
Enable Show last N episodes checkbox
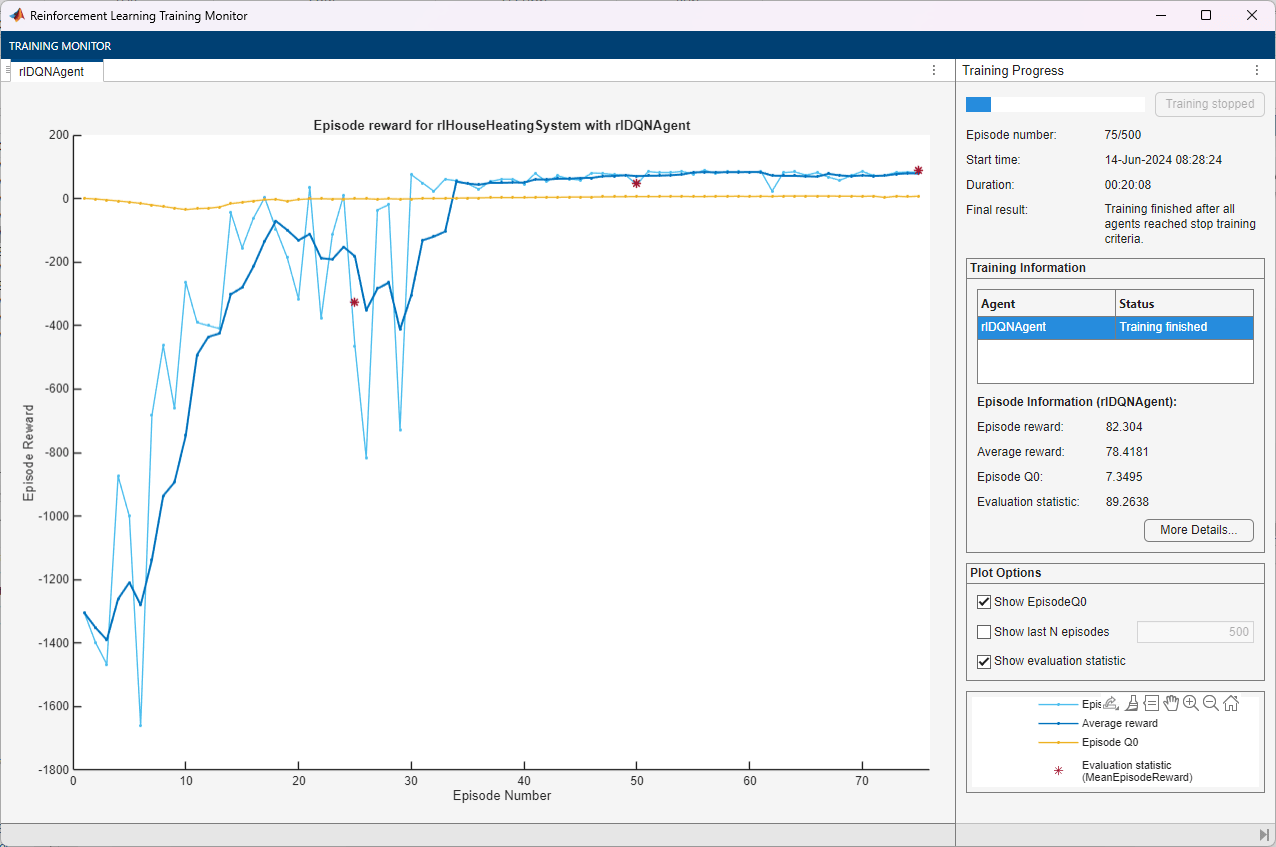pos(984,632)
